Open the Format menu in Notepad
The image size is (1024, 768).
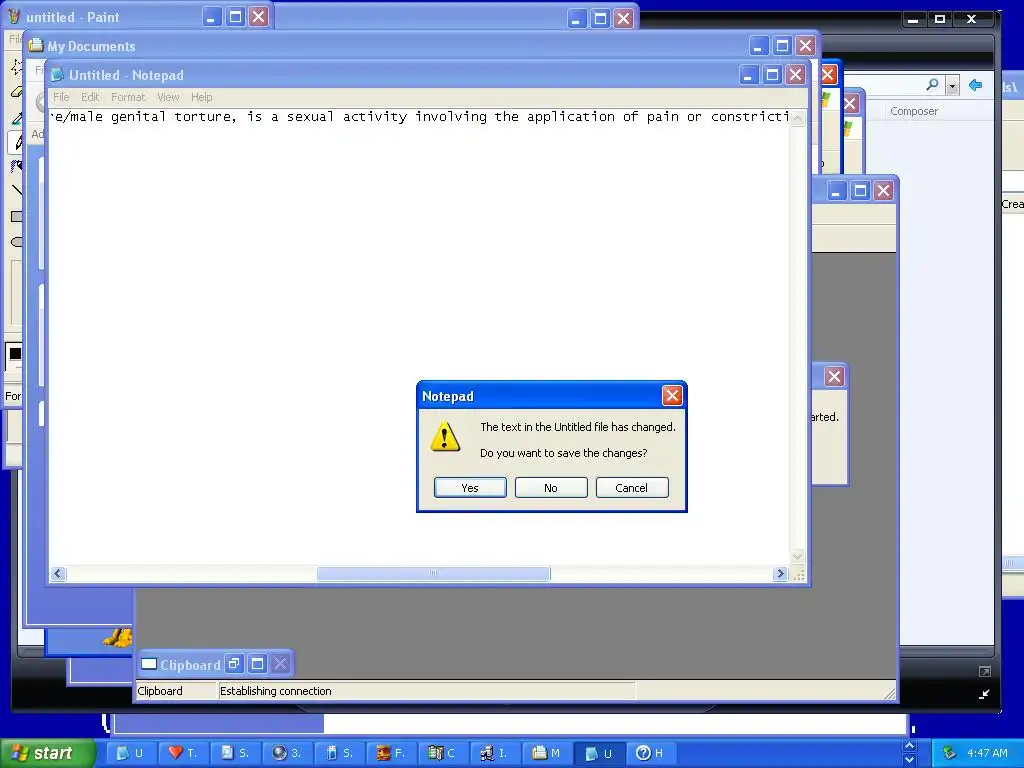click(128, 97)
